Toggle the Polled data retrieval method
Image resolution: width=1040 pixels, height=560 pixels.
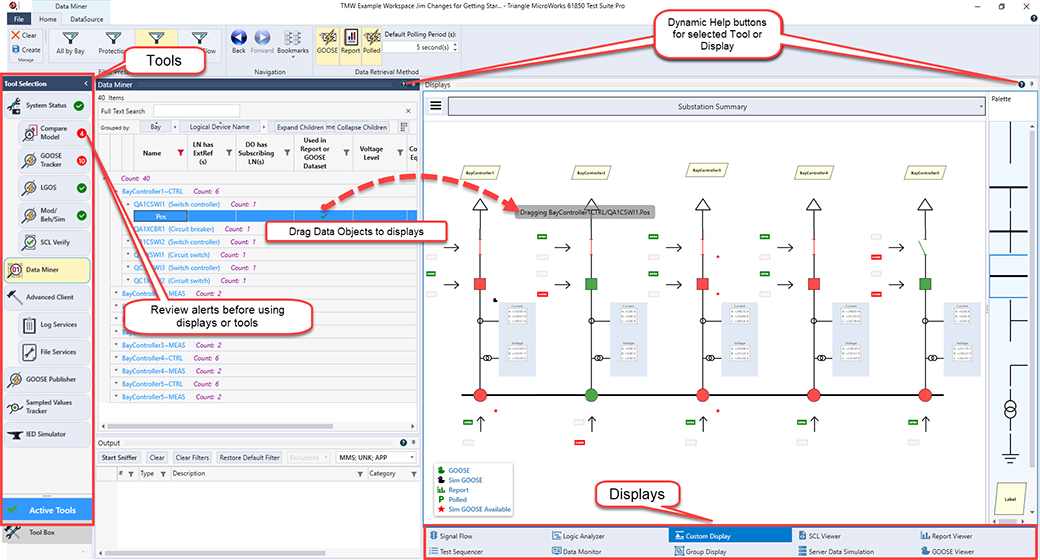tap(372, 40)
